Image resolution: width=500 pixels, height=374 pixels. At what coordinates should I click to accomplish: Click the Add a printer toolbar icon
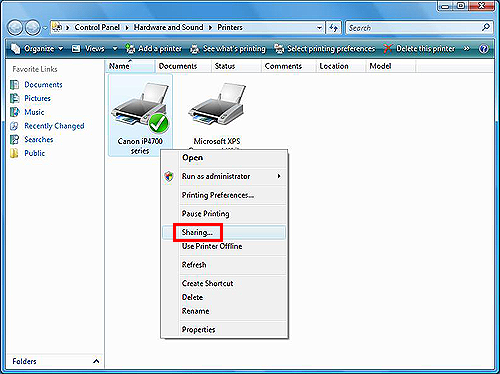point(130,49)
